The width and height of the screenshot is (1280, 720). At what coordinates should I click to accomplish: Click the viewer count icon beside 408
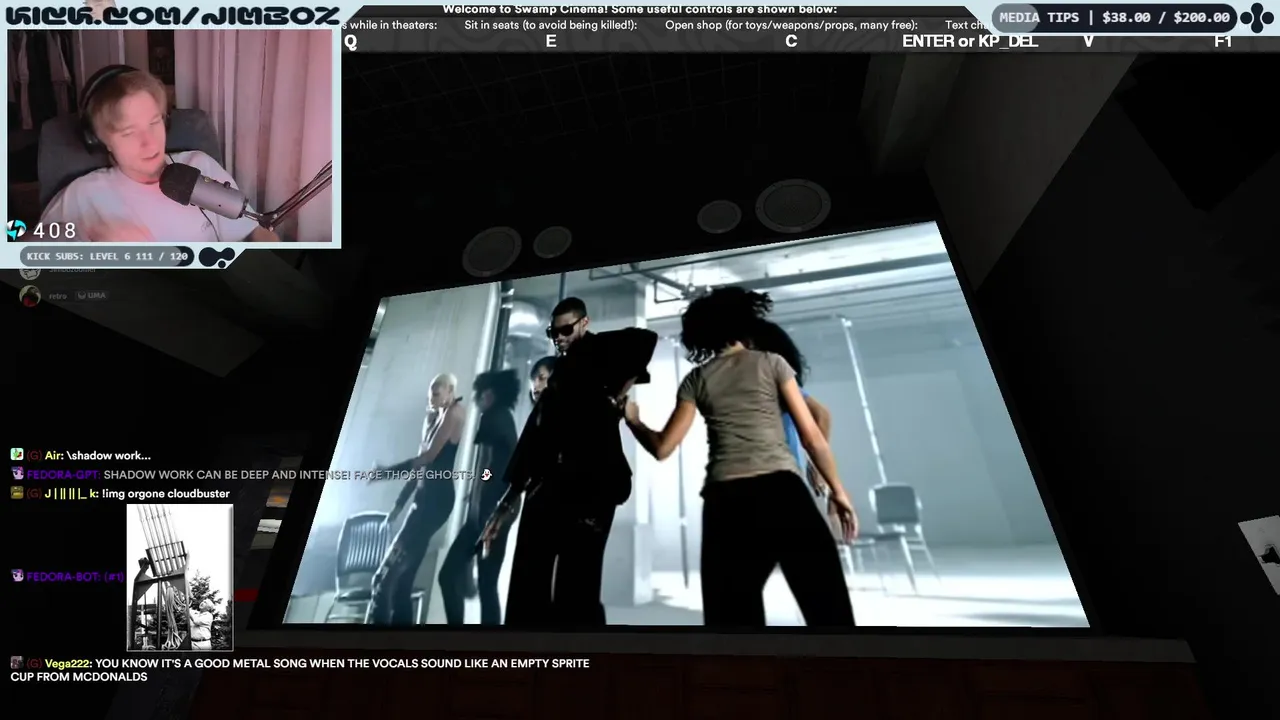(16, 230)
